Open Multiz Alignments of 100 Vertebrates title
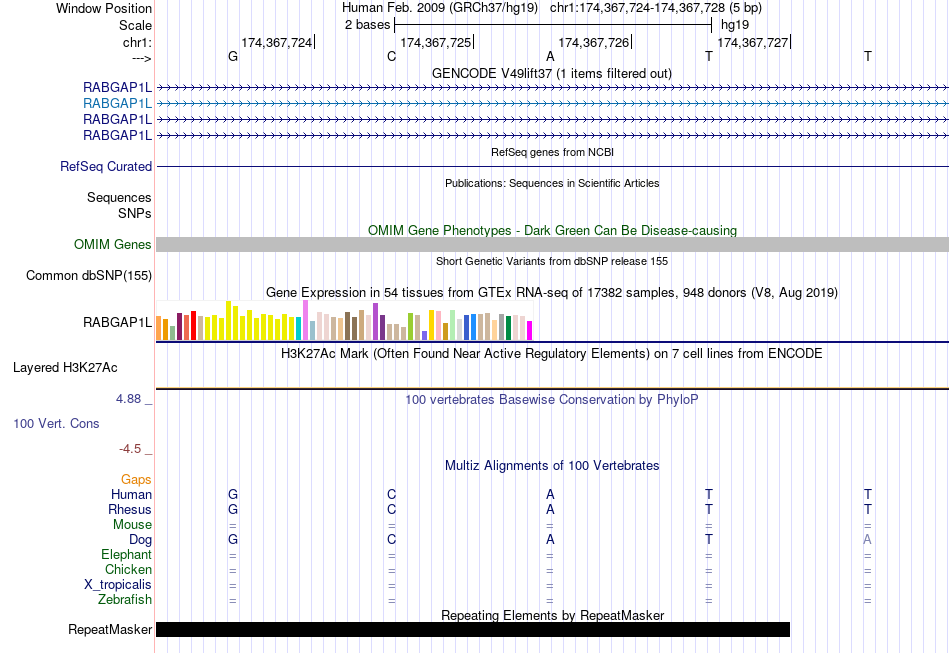 [552, 466]
